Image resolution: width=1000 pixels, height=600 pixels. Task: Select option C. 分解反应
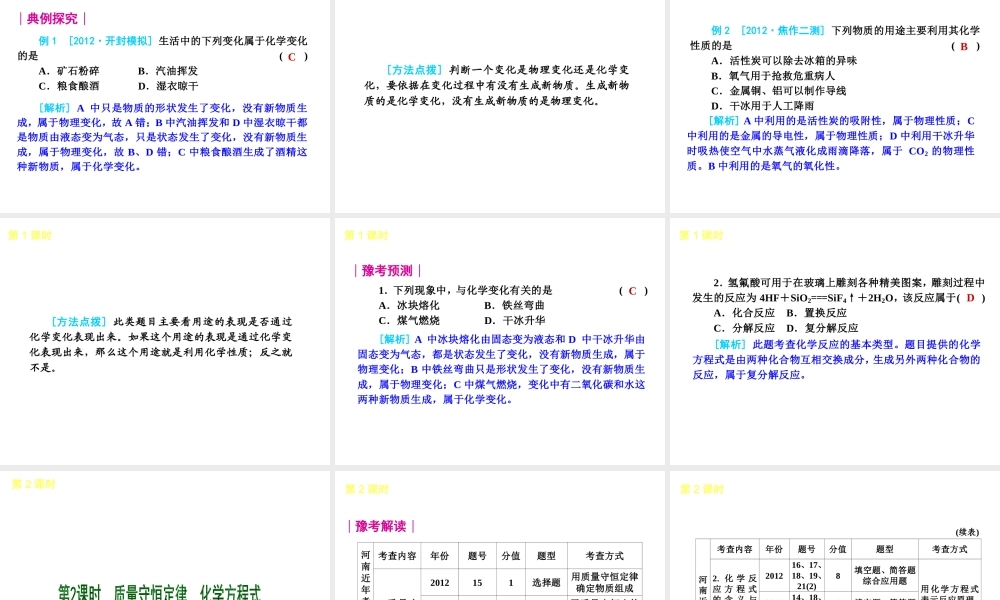(x=744, y=328)
